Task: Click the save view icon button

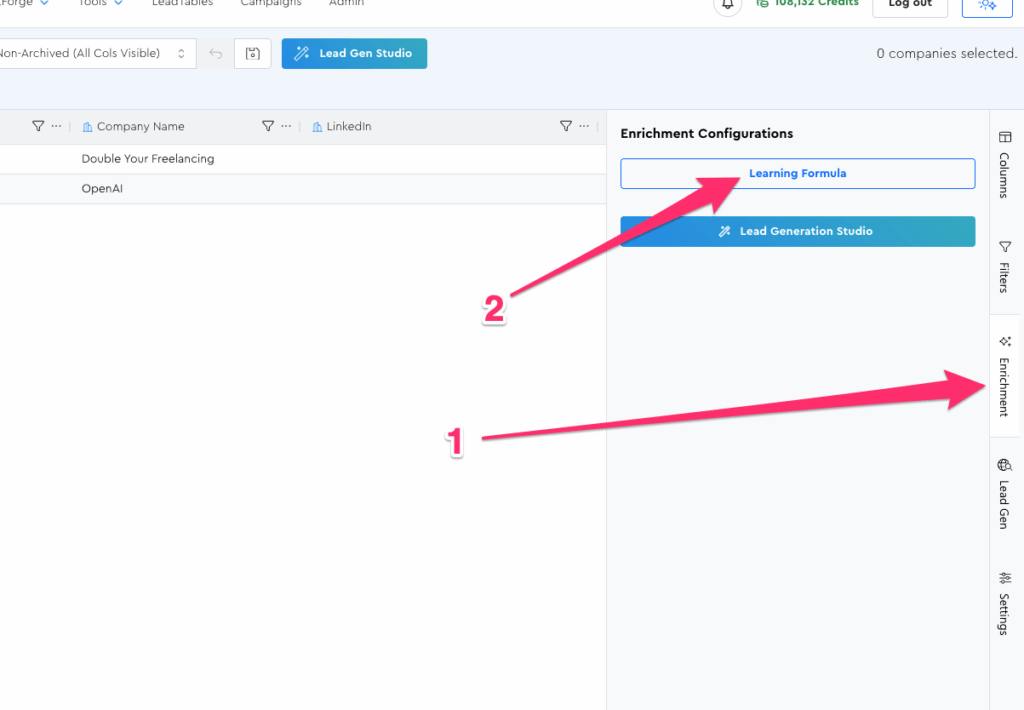Action: point(253,54)
